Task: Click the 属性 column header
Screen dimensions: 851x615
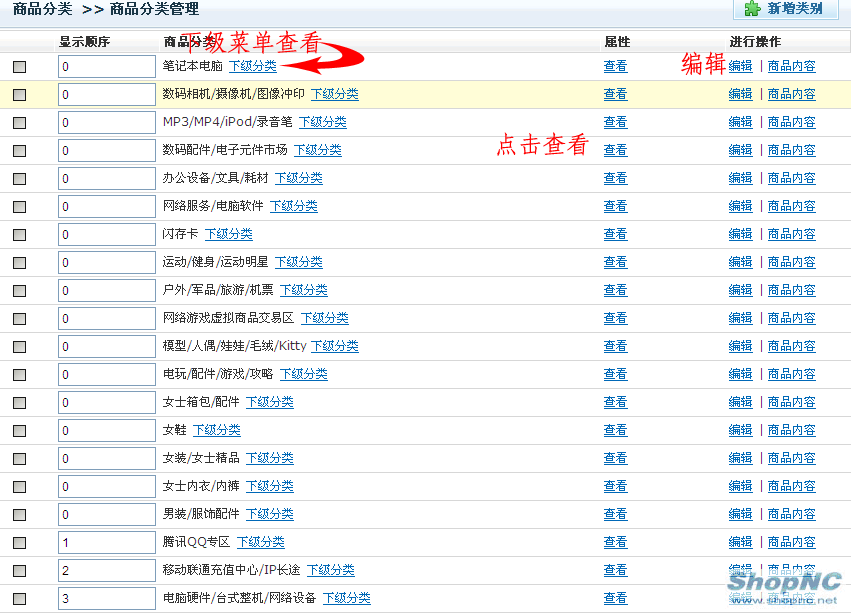Action: 617,42
